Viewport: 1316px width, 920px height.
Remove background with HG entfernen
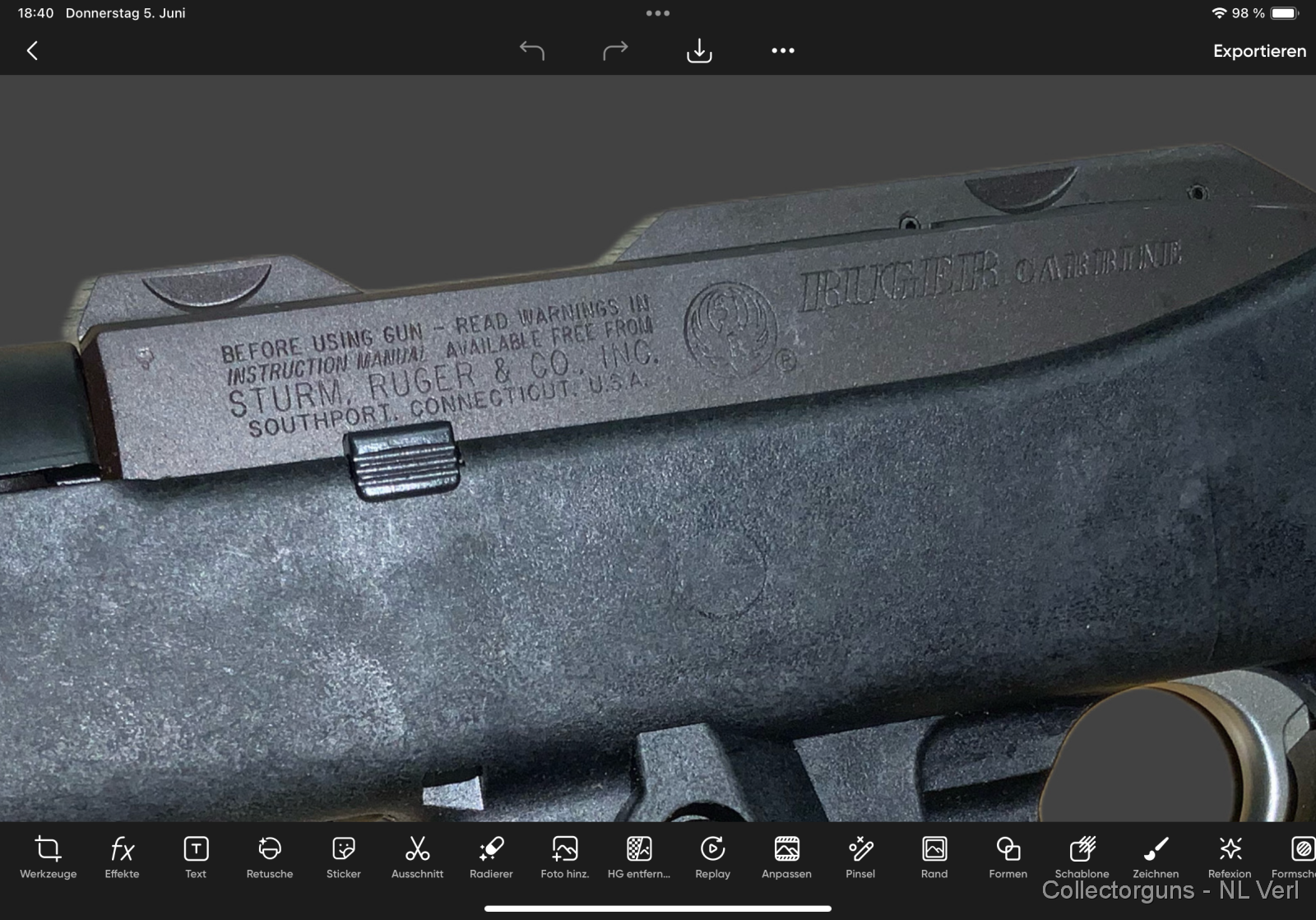pos(639,857)
